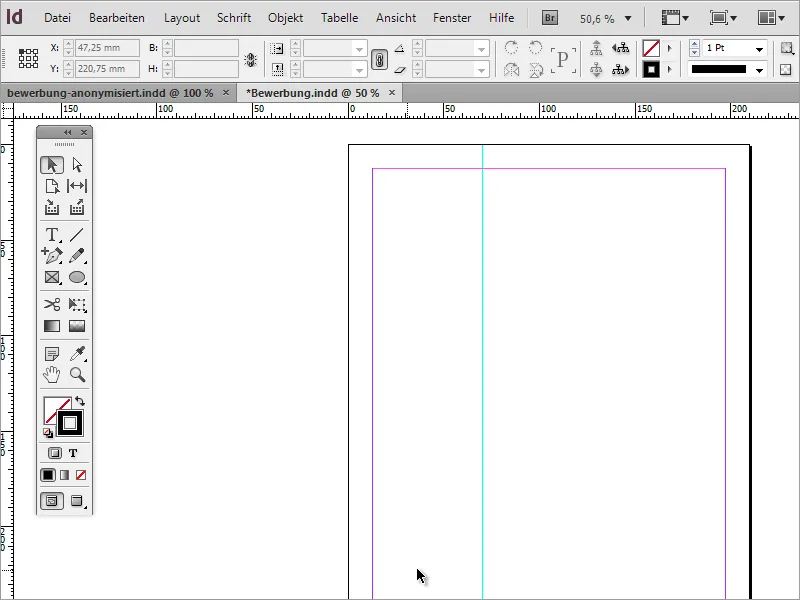
Task: Open the rotation angle dropdown
Action: point(481,49)
